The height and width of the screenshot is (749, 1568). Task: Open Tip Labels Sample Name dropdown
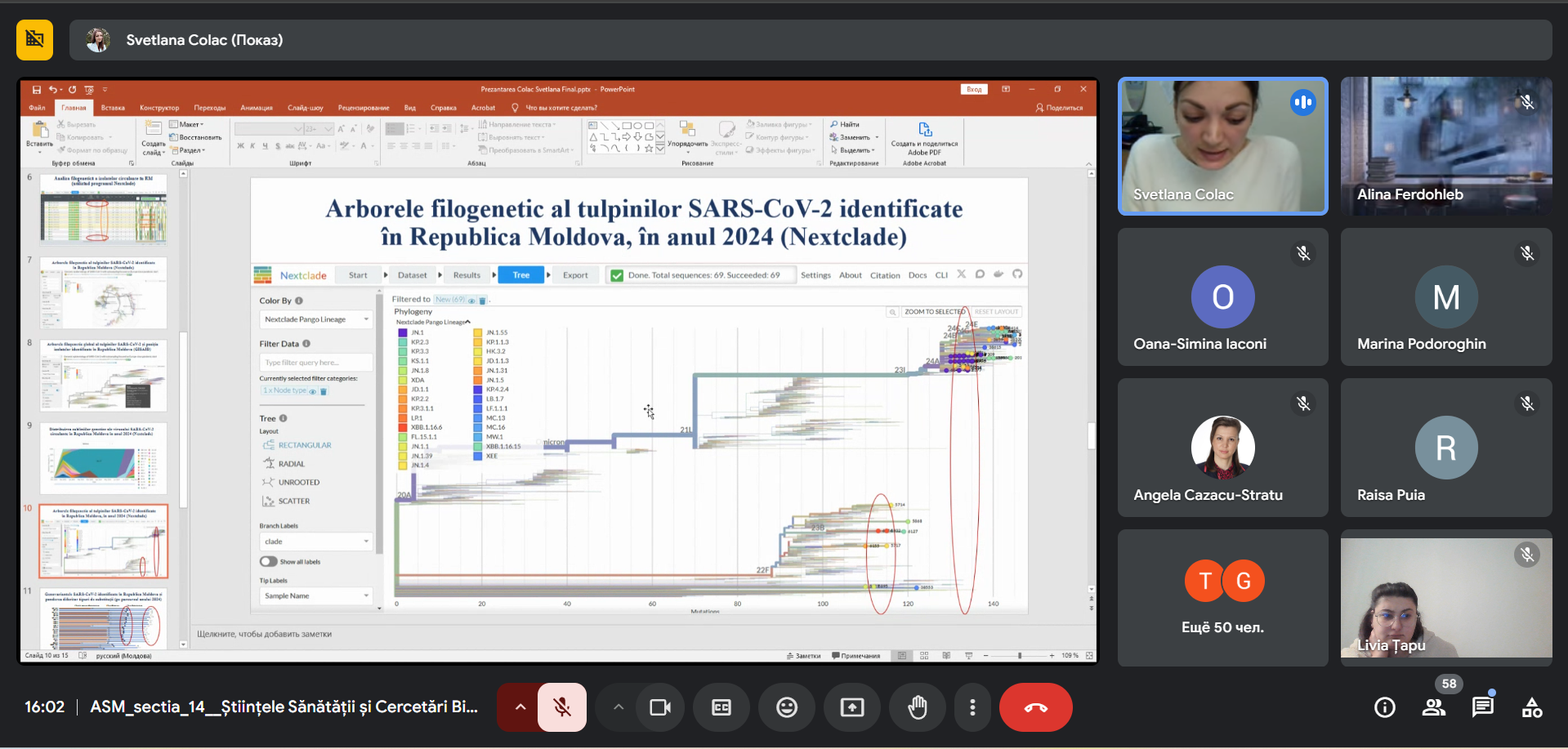[x=316, y=595]
